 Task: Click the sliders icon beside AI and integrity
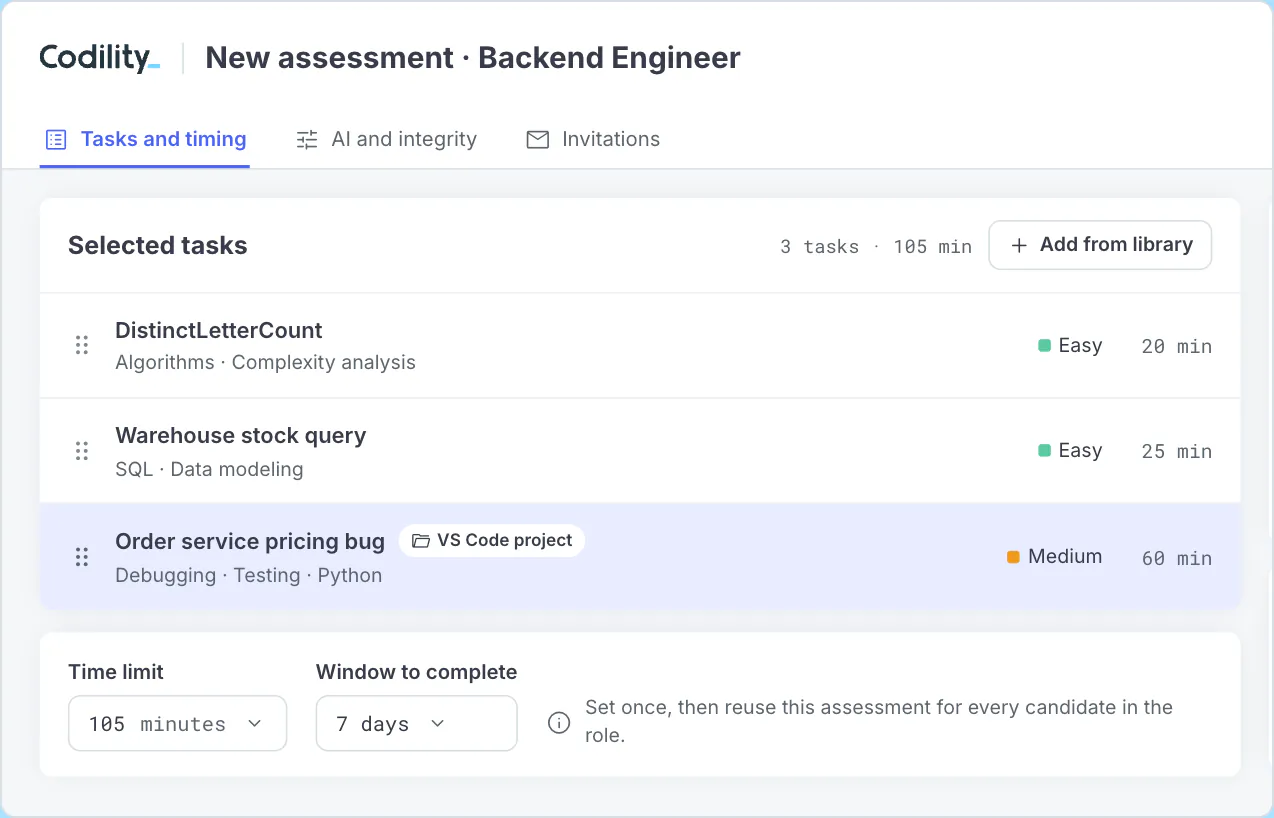pos(307,140)
